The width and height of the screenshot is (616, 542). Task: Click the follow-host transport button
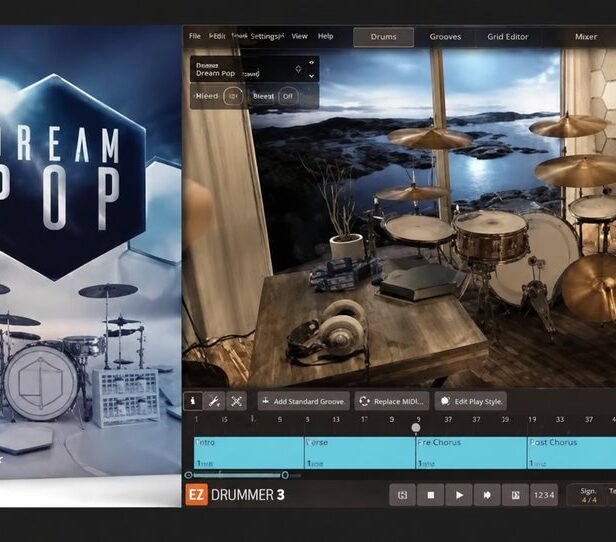(515, 495)
